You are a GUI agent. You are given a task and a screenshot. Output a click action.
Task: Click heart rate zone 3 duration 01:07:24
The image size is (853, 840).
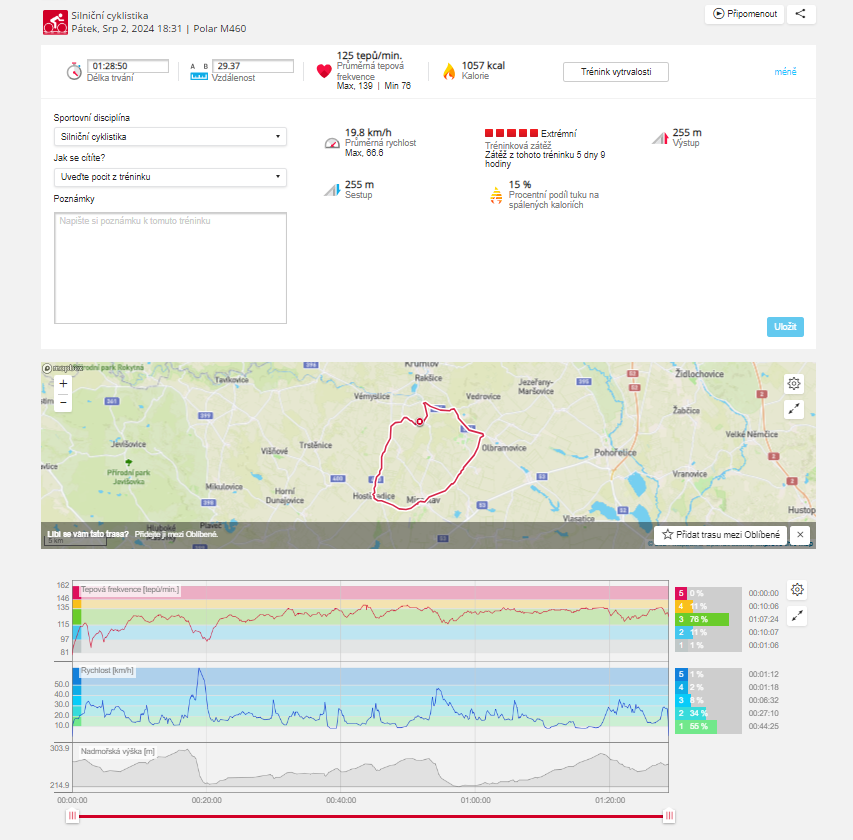pos(763,619)
